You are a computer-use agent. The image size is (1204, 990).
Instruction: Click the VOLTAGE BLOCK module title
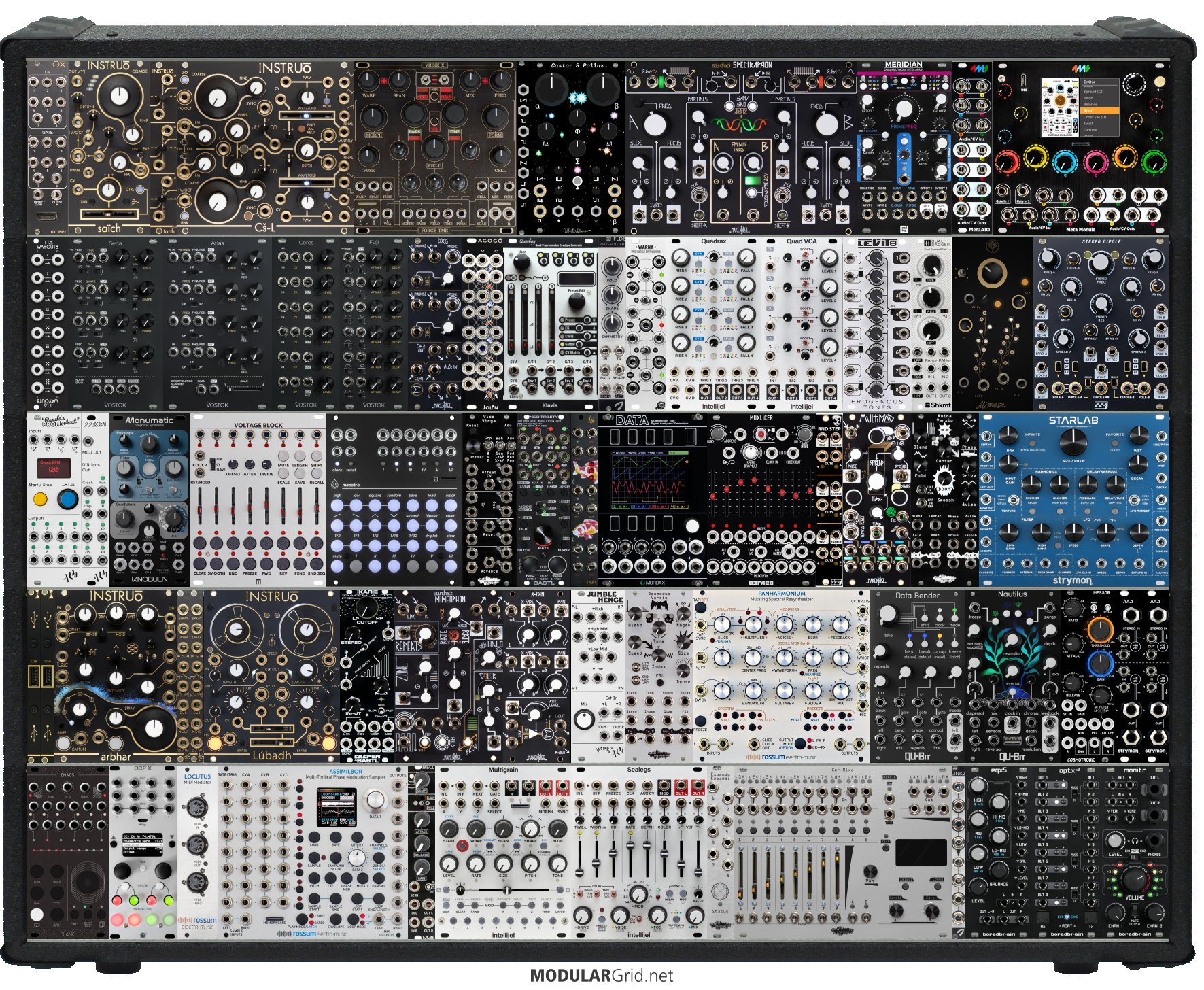pos(258,426)
